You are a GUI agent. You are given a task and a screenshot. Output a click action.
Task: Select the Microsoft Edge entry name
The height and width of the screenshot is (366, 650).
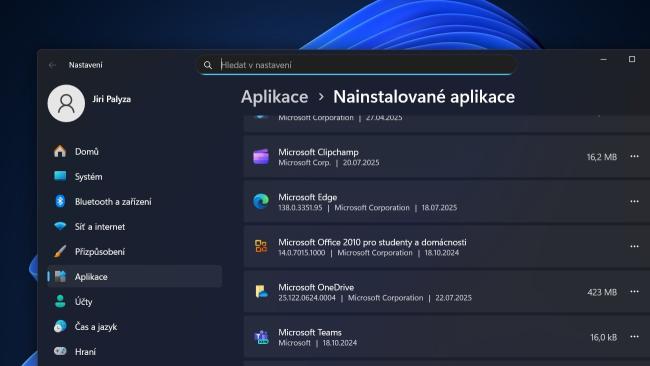click(308, 197)
